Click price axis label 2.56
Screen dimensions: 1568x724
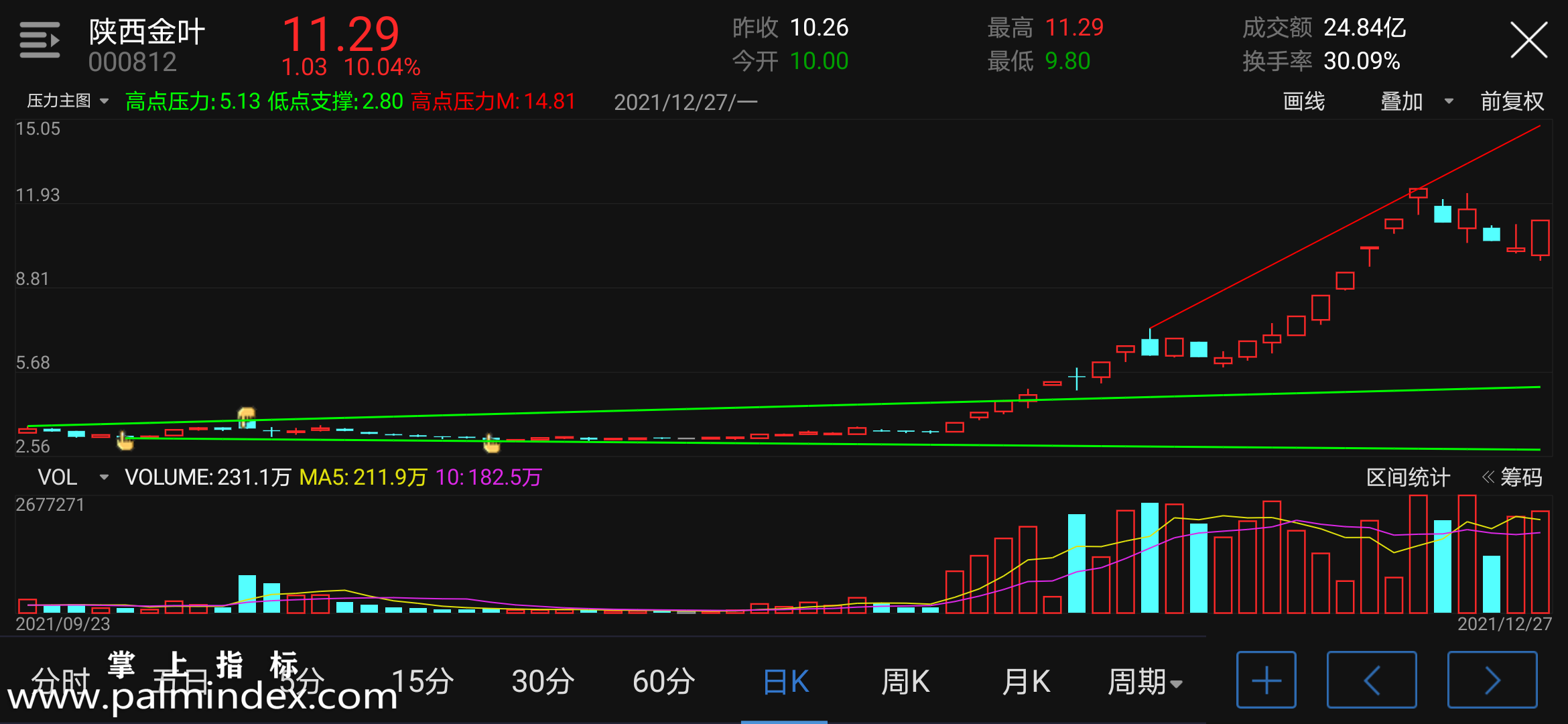(33, 446)
